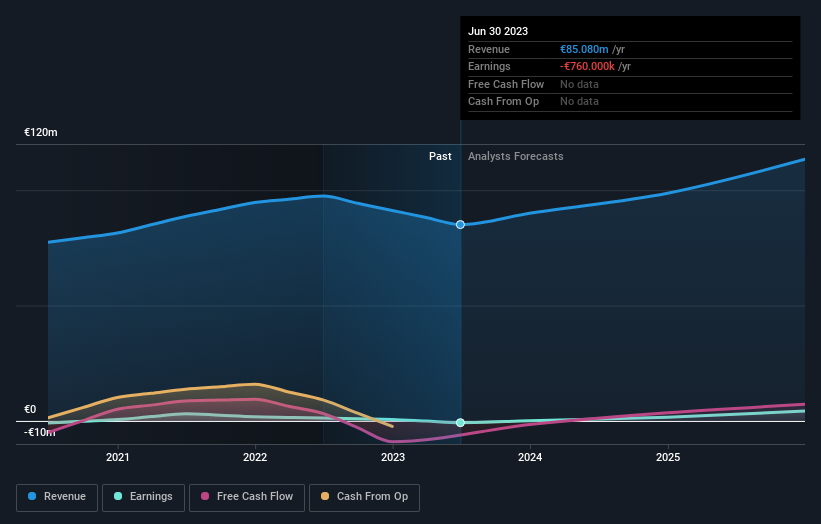
Task: Click the 2023 x-axis label
Action: pyautogui.click(x=393, y=458)
